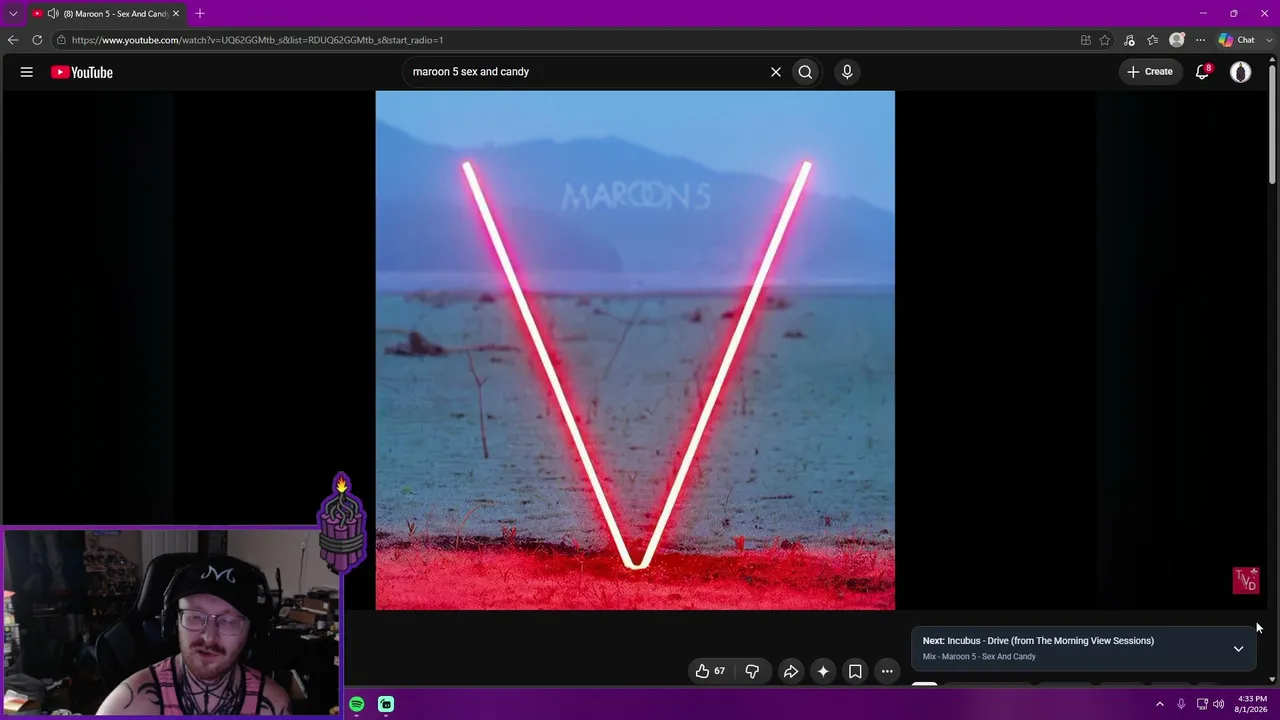Screen dimensions: 1280x720
Task: Show hidden system tray icons
Action: point(1160,705)
